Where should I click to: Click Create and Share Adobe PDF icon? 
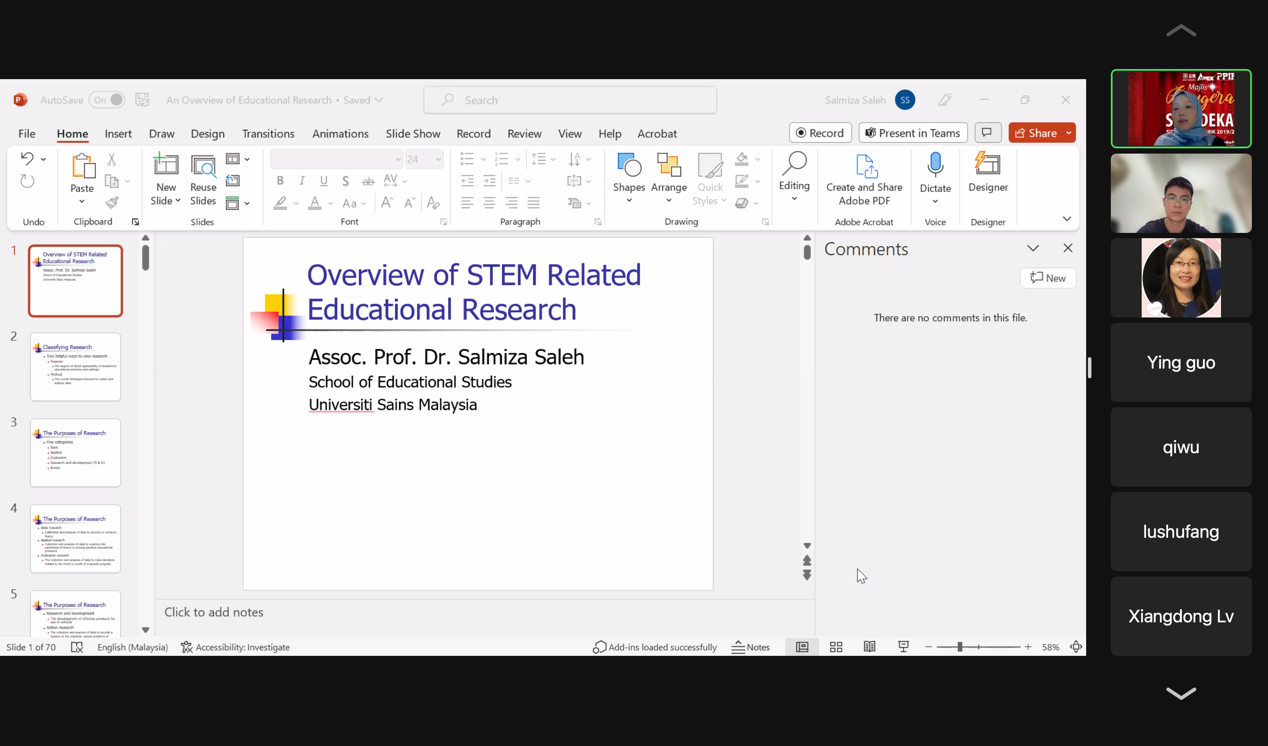pos(864,166)
